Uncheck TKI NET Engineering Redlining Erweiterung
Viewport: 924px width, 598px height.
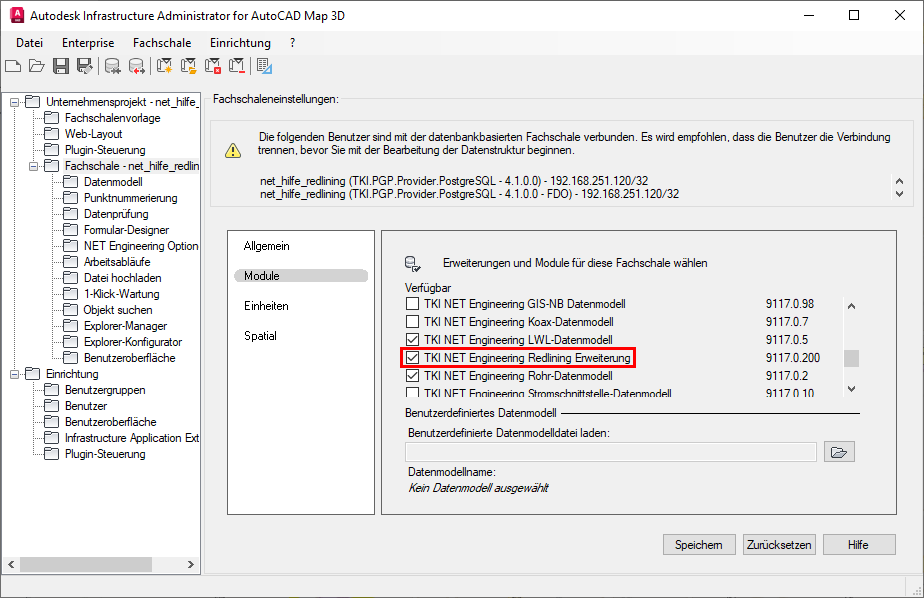click(411, 357)
